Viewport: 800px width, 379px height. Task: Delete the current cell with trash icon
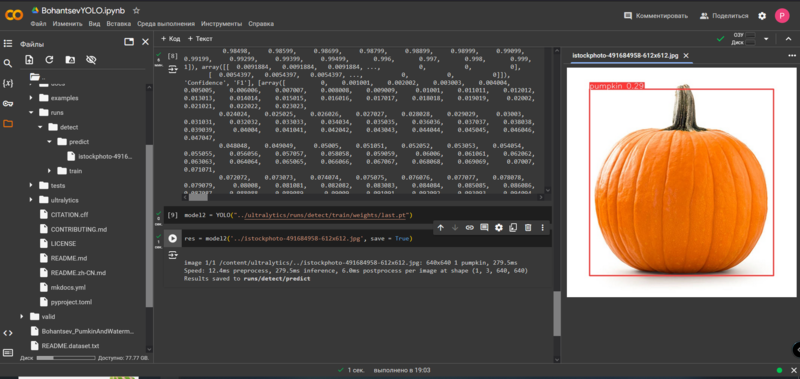[x=528, y=228]
